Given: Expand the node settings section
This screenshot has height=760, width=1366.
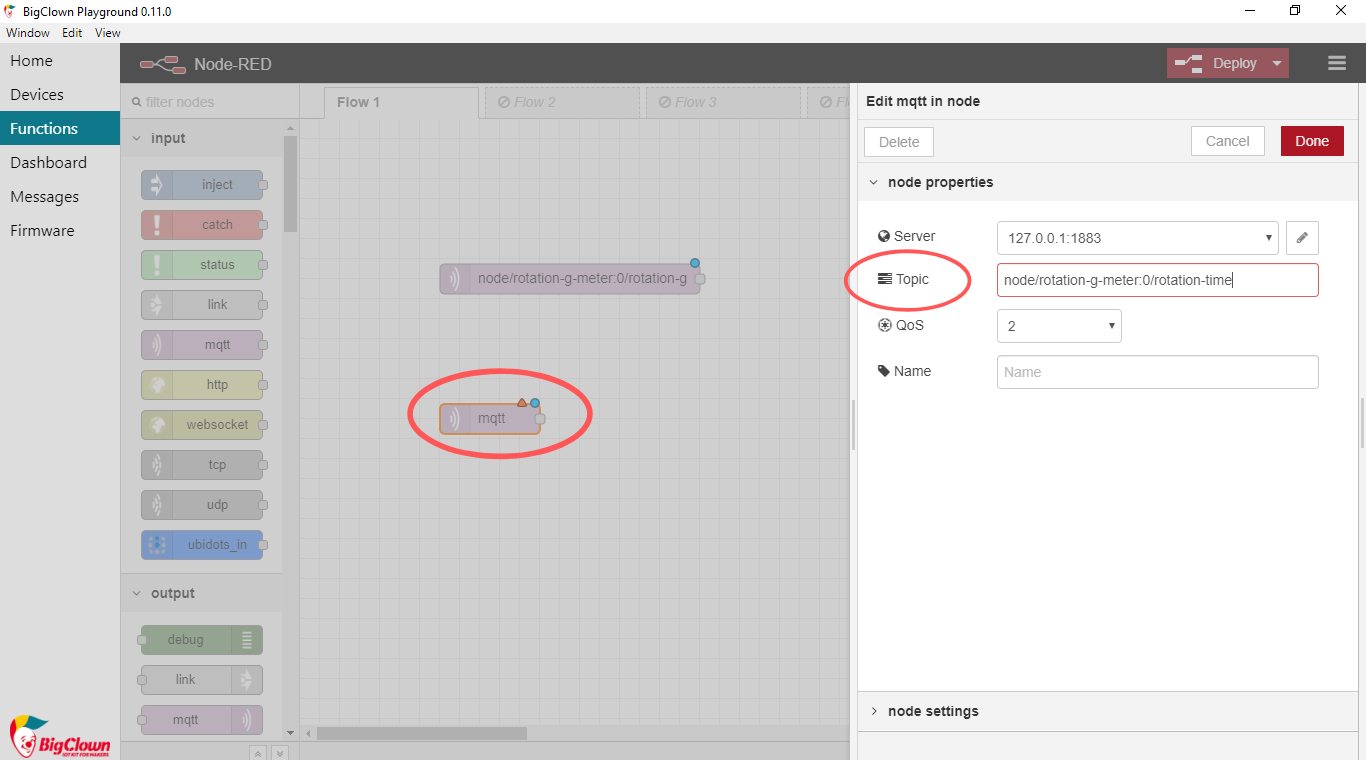Looking at the screenshot, I should pos(1108,711).
